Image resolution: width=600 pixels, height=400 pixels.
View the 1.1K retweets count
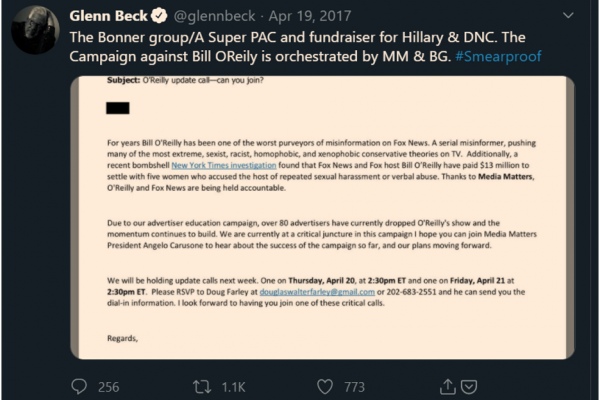[x=236, y=386]
